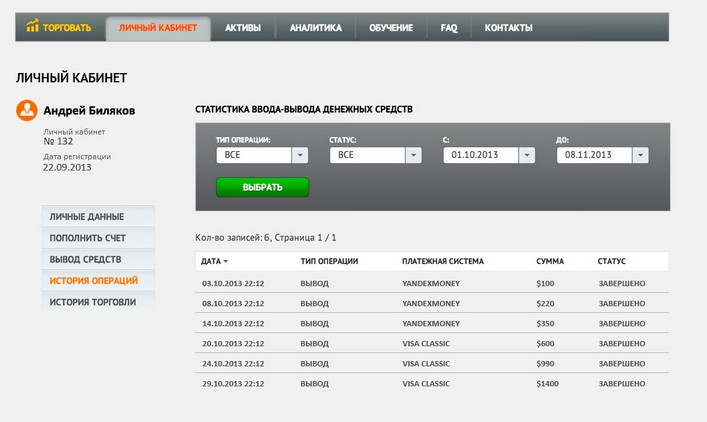Click the date 20.10.2013 22:12

[233, 344]
